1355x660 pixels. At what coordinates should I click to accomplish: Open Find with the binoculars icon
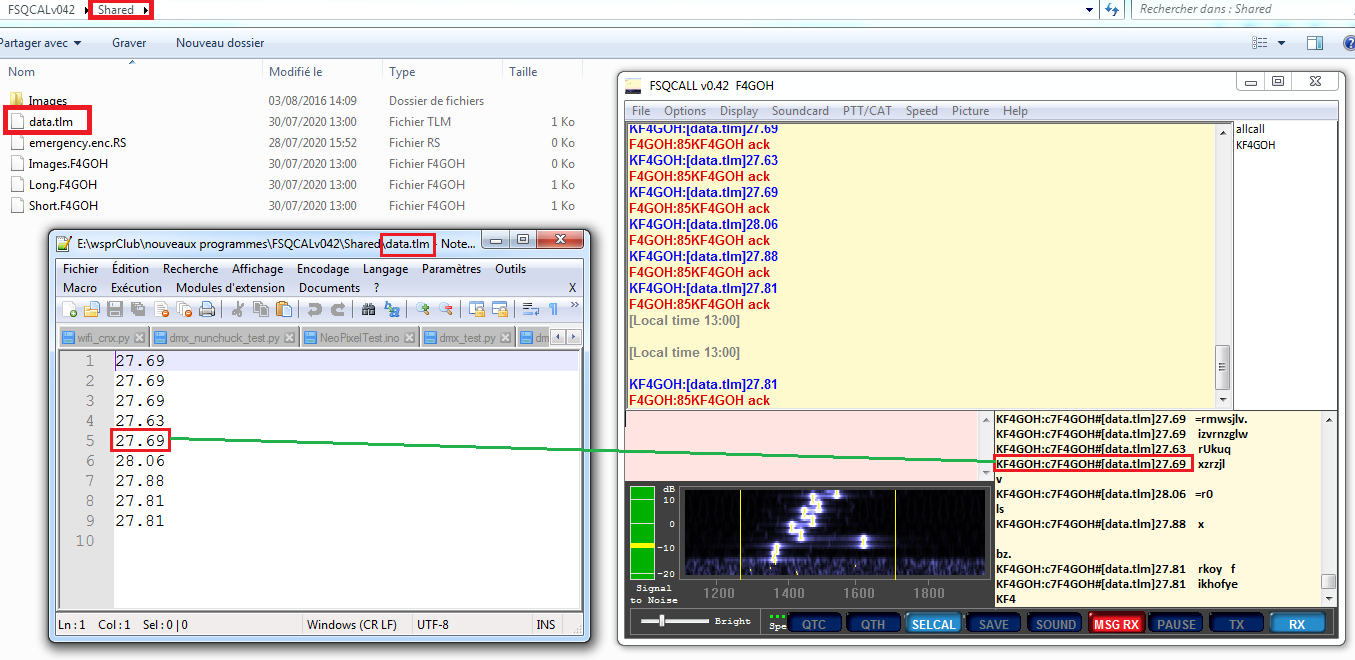tap(368, 310)
